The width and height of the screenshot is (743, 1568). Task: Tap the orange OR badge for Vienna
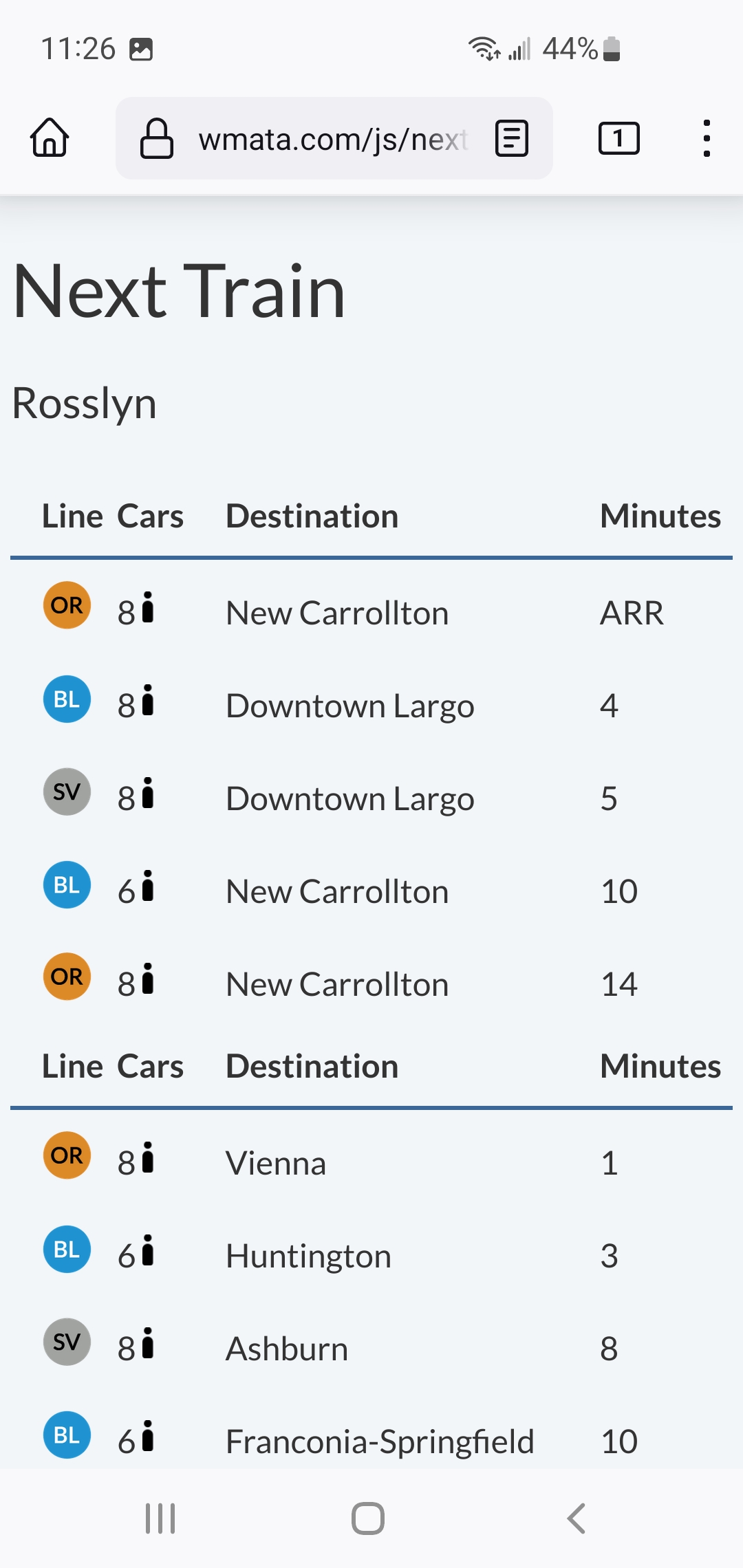point(67,1155)
